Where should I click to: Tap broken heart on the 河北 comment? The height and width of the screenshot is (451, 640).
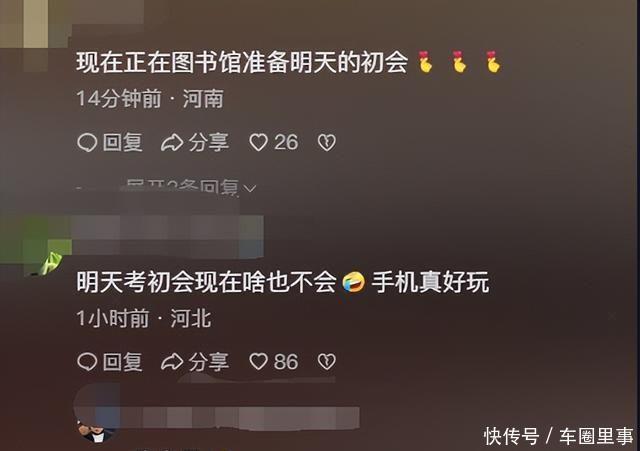327,362
